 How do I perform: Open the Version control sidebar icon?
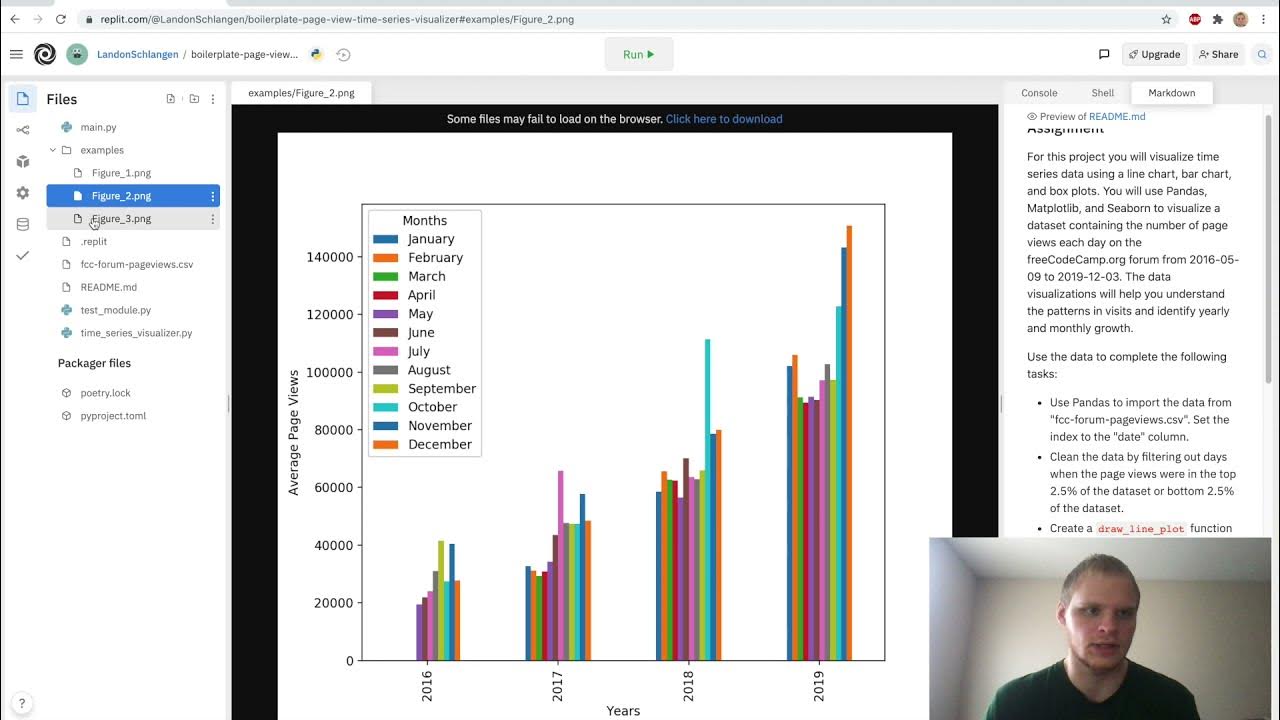(x=23, y=130)
